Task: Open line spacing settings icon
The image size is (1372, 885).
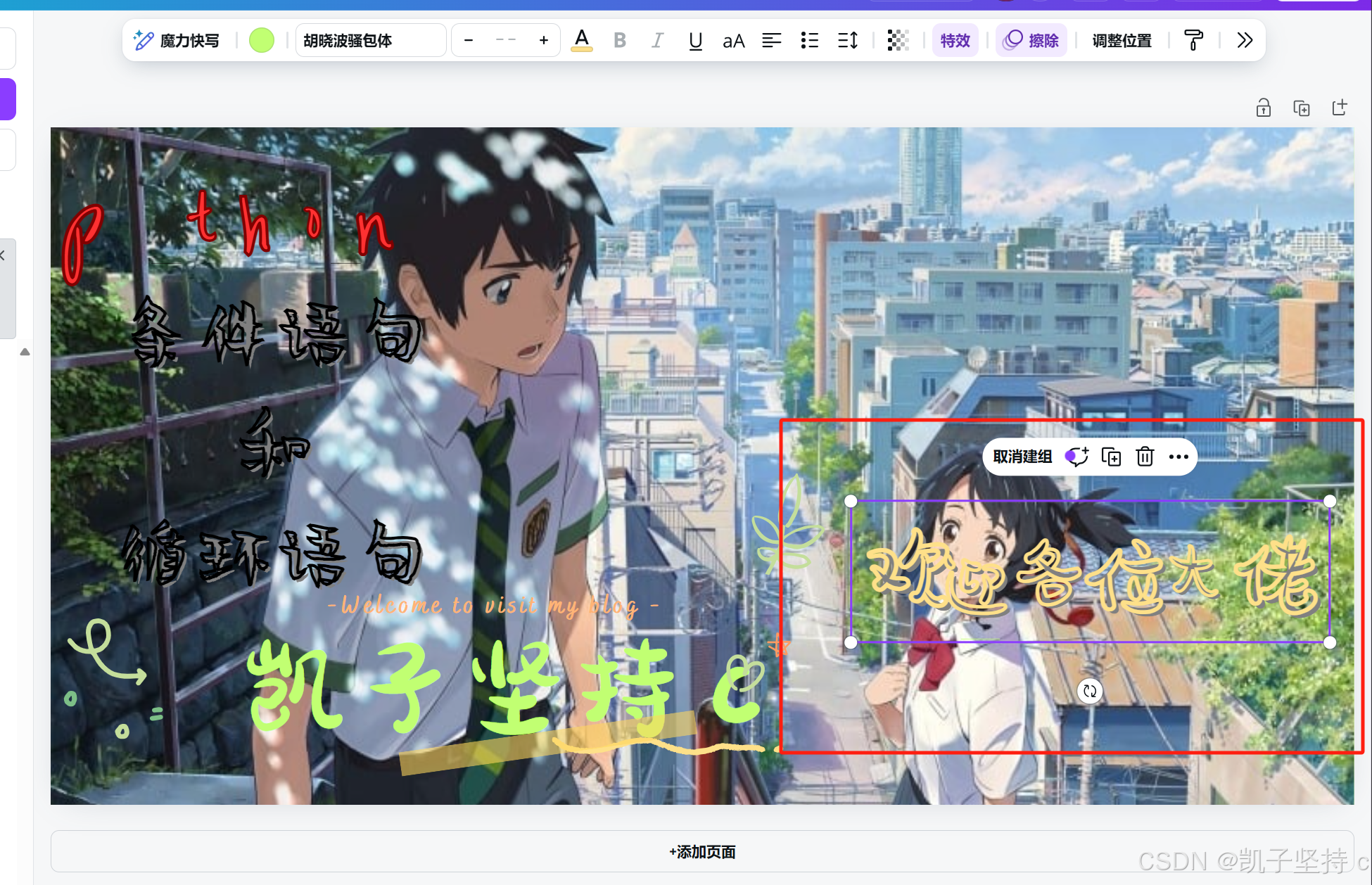Action: tap(848, 41)
